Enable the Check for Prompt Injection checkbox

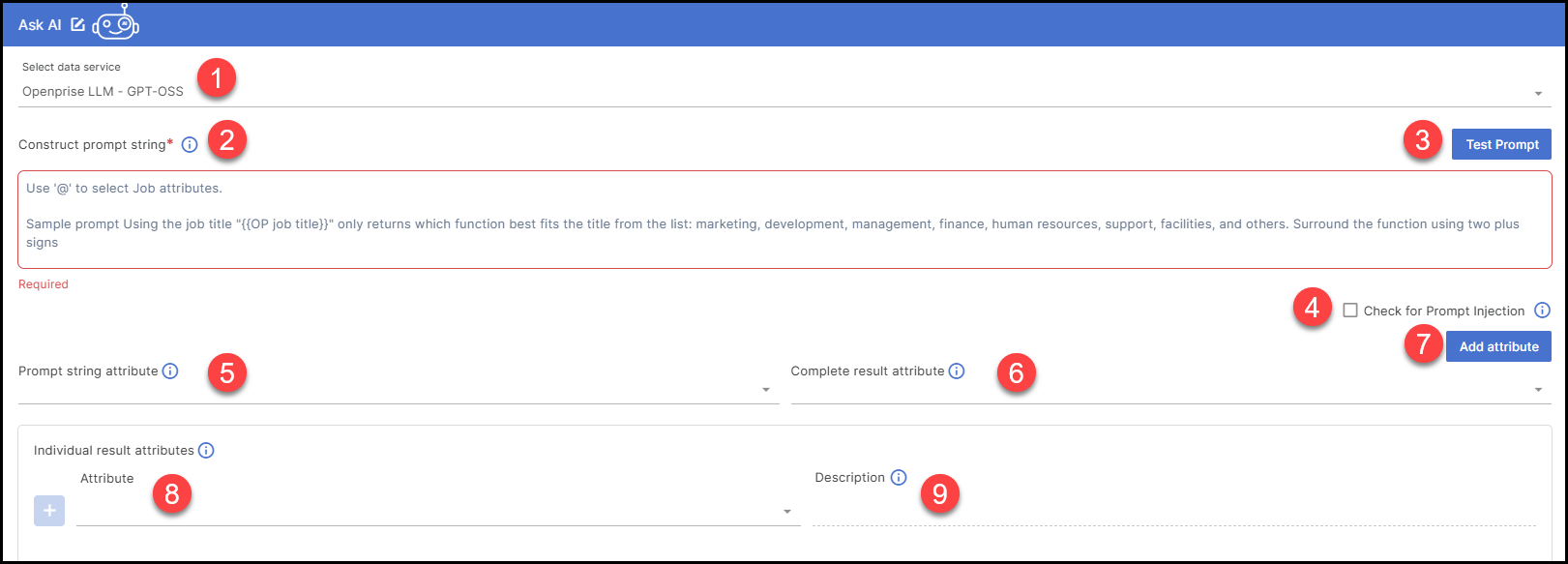tap(1350, 311)
